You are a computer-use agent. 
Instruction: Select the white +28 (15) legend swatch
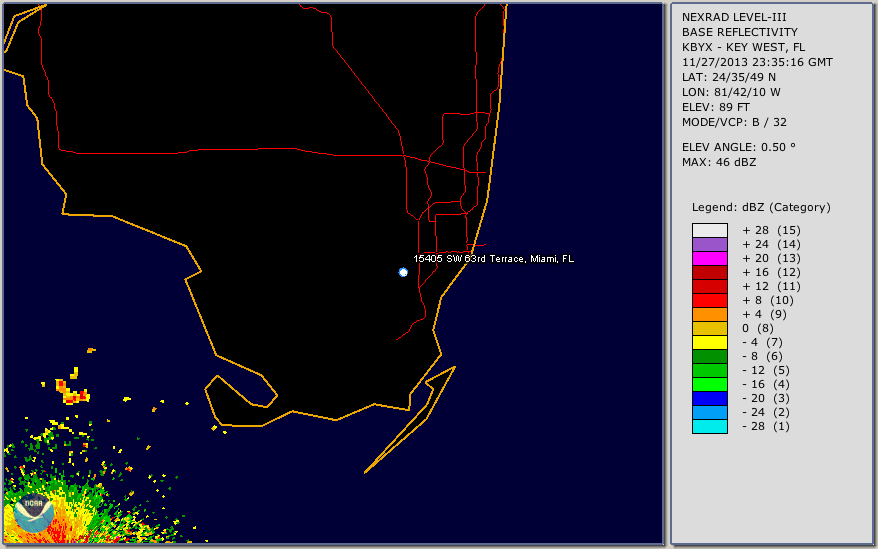point(709,230)
